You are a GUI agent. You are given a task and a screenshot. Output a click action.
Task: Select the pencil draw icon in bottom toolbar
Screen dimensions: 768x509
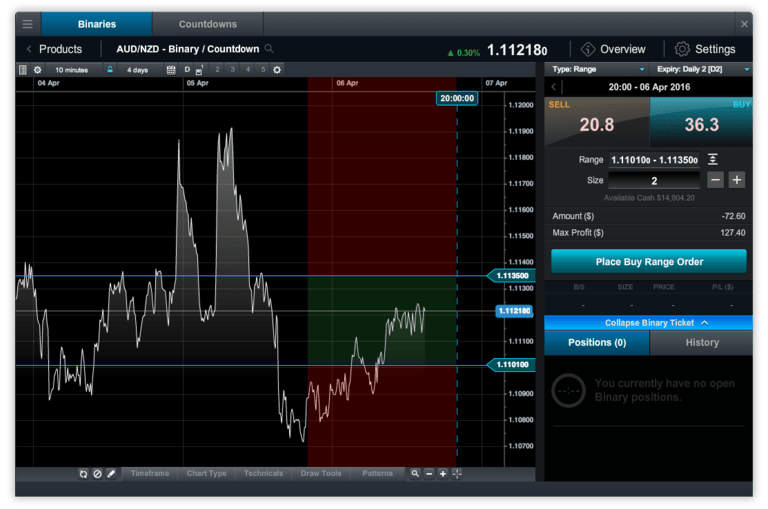tap(111, 473)
